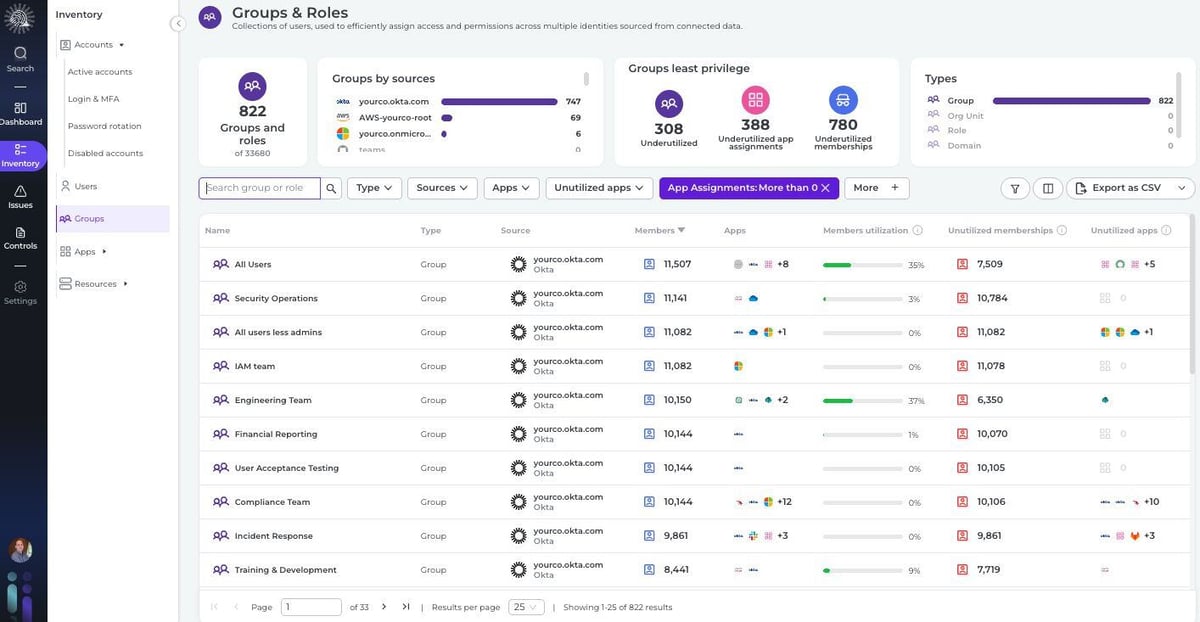Viewport: 1200px width, 622px height.
Task: Open the Compliance Team group
Action: coord(272,502)
